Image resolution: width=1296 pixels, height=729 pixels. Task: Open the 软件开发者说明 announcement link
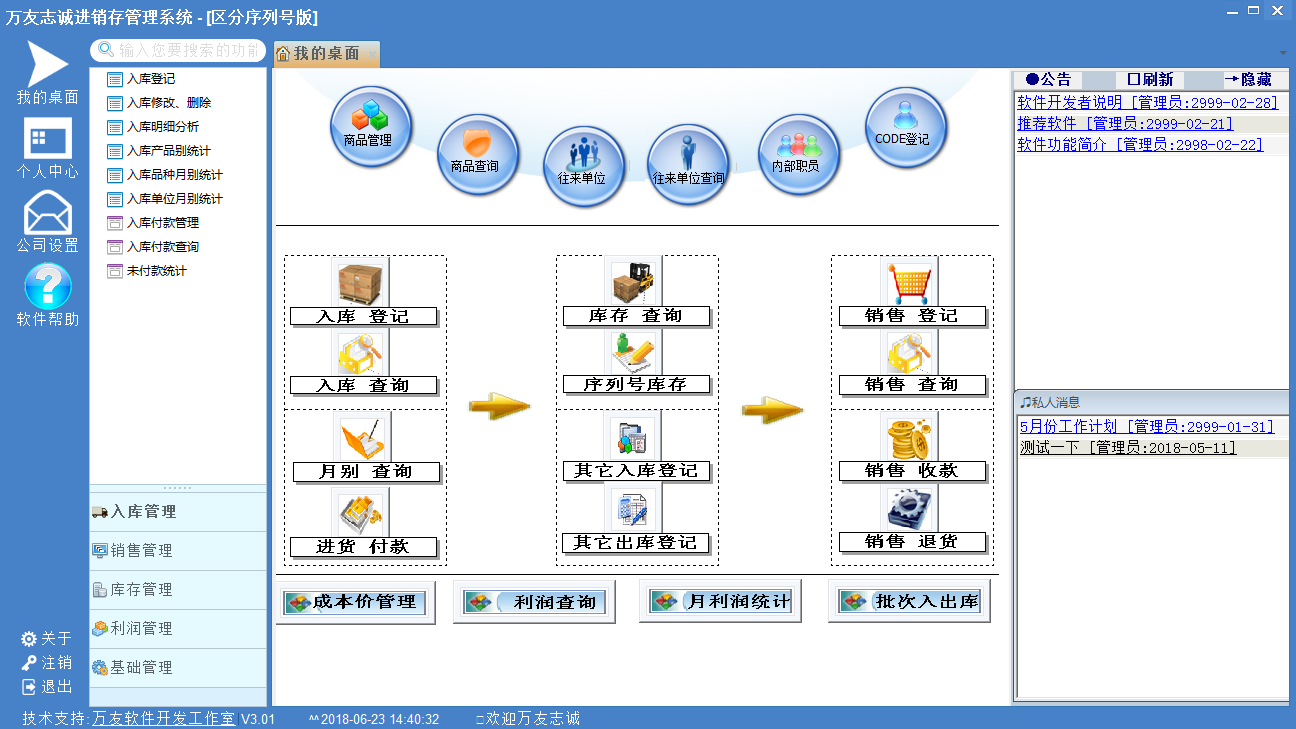(1148, 102)
